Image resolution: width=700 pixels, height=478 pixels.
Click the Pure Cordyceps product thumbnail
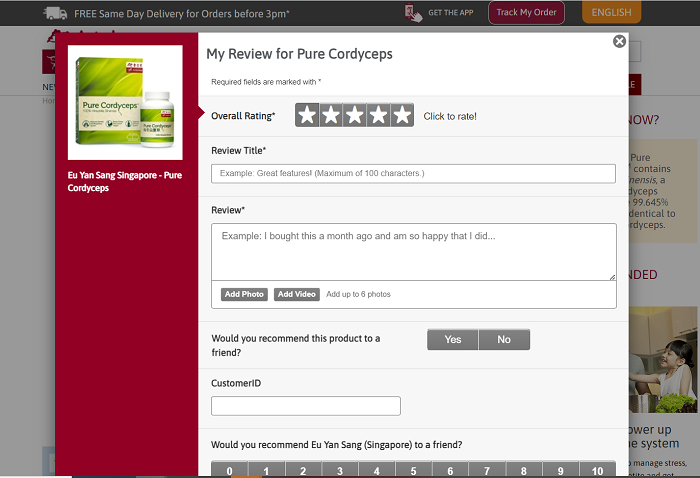click(125, 103)
